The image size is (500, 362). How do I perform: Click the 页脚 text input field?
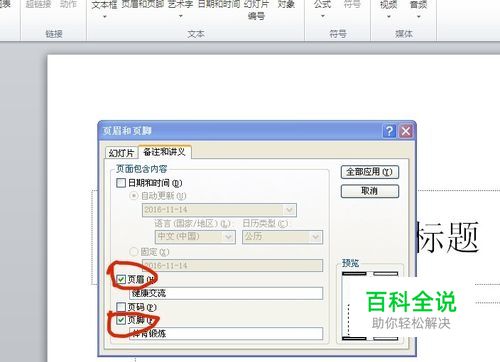[x=226, y=333]
